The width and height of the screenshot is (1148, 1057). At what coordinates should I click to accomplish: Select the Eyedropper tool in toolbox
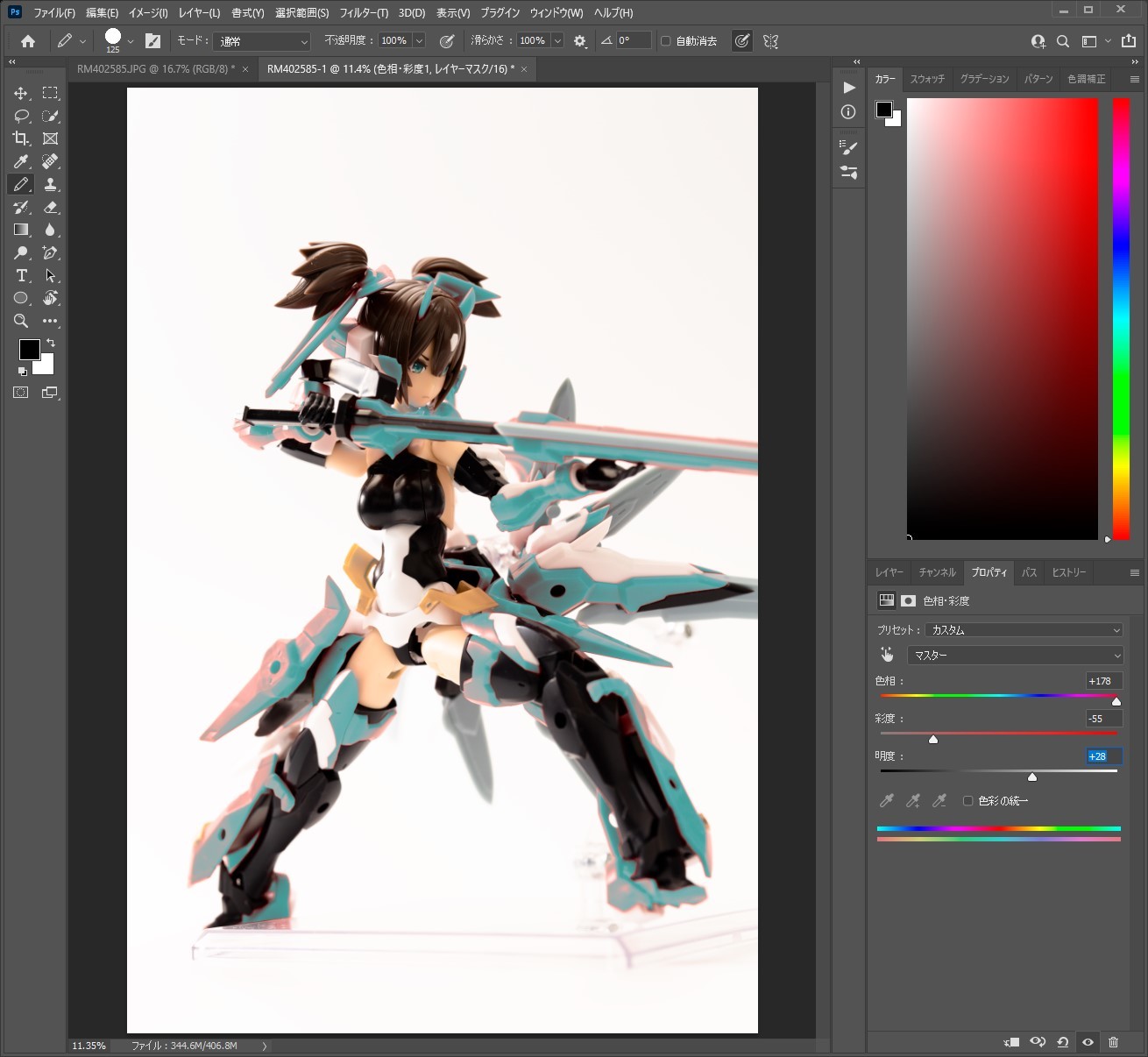click(21, 161)
